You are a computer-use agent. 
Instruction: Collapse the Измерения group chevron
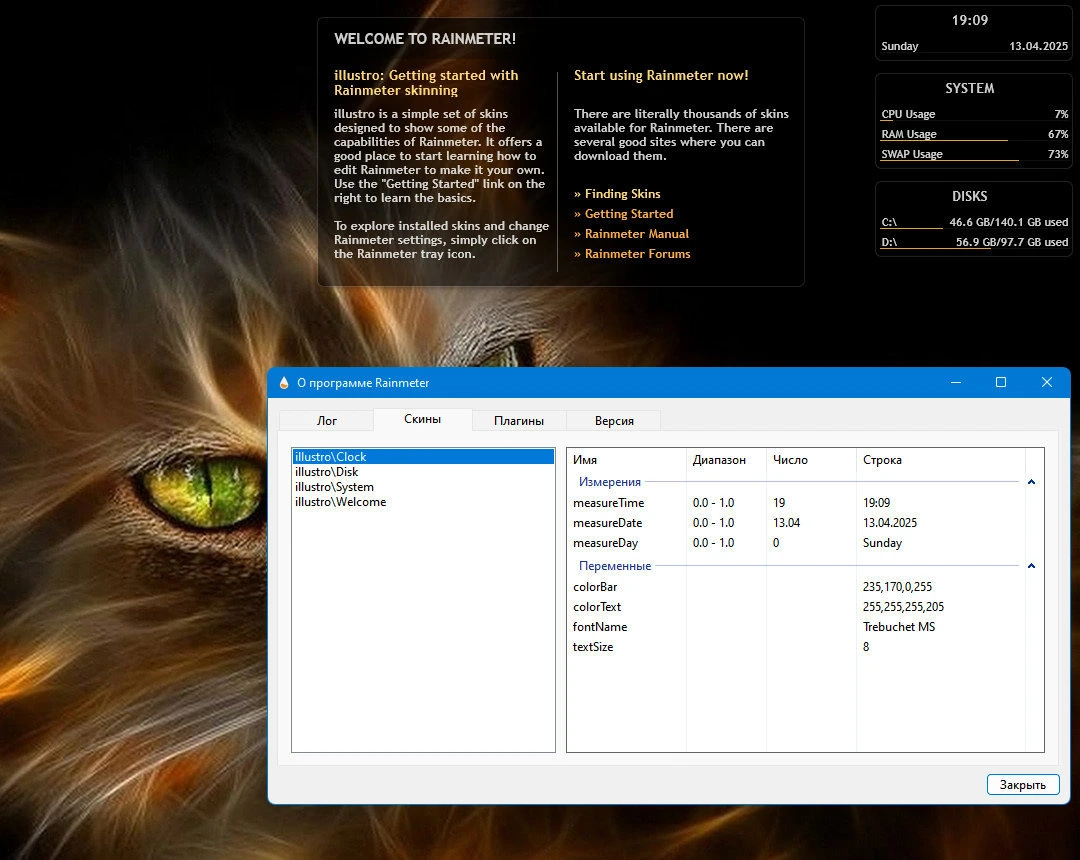coord(1031,482)
